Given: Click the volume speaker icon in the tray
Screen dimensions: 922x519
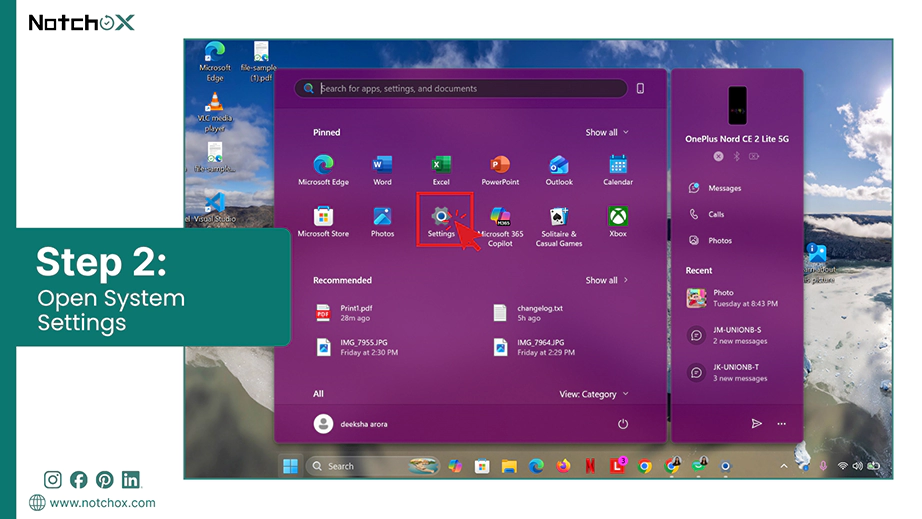Looking at the screenshot, I should pos(857,466).
